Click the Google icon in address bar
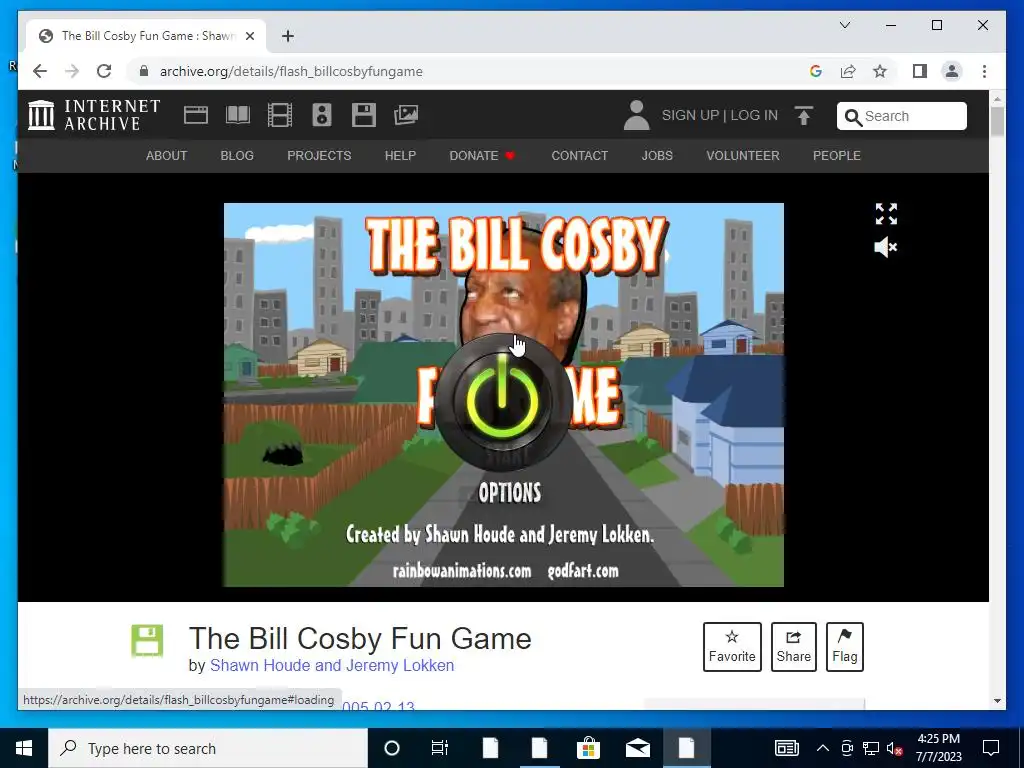The image size is (1024, 768). click(815, 71)
